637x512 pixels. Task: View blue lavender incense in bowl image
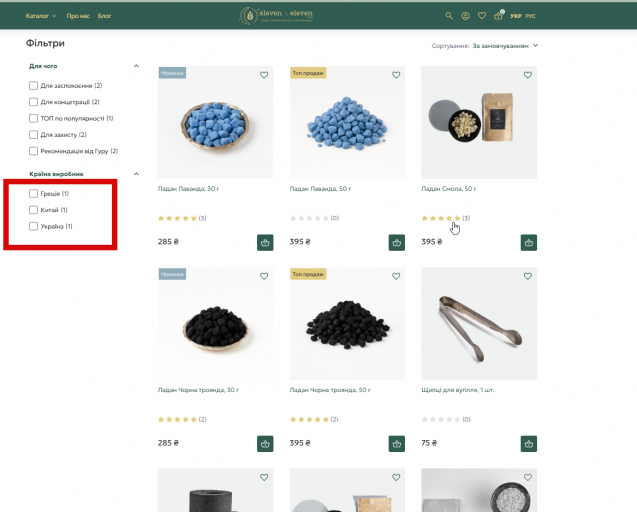coord(215,122)
